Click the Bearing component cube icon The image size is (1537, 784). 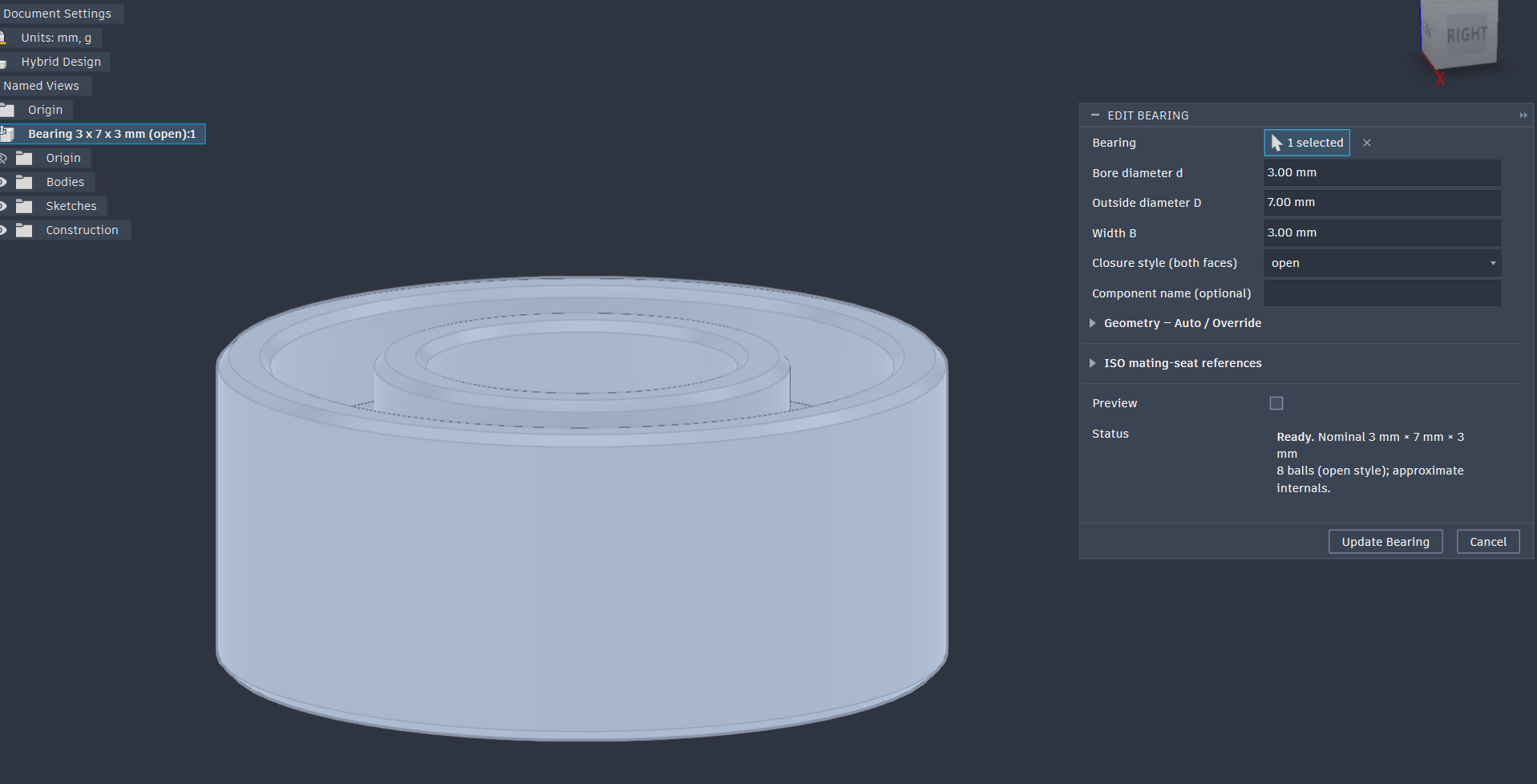point(7,134)
